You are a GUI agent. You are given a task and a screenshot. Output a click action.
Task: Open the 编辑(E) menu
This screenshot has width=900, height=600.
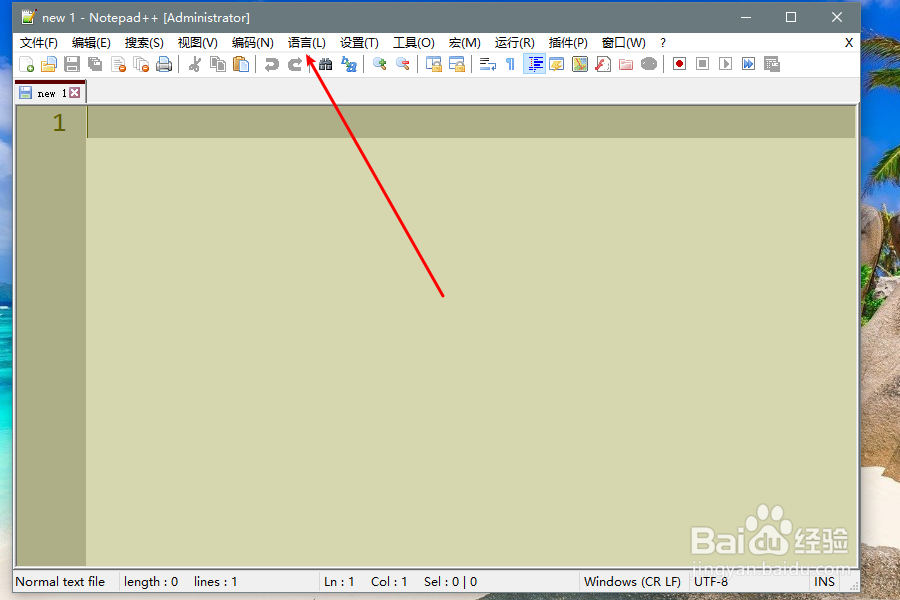[x=91, y=43]
